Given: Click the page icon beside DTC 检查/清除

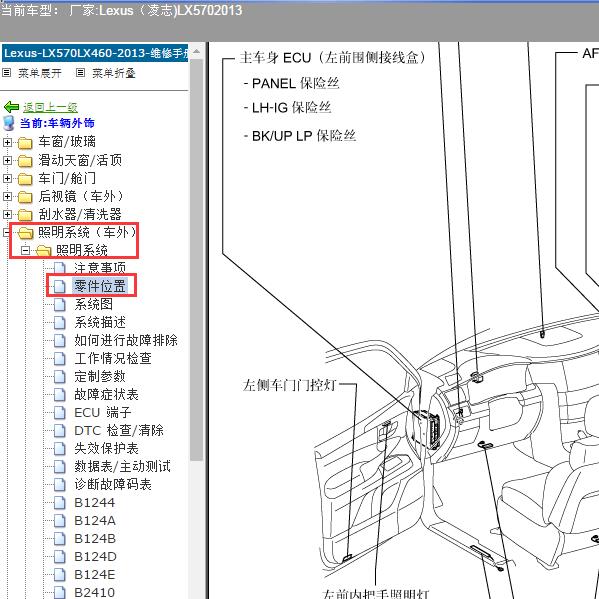Looking at the screenshot, I should tap(60, 431).
